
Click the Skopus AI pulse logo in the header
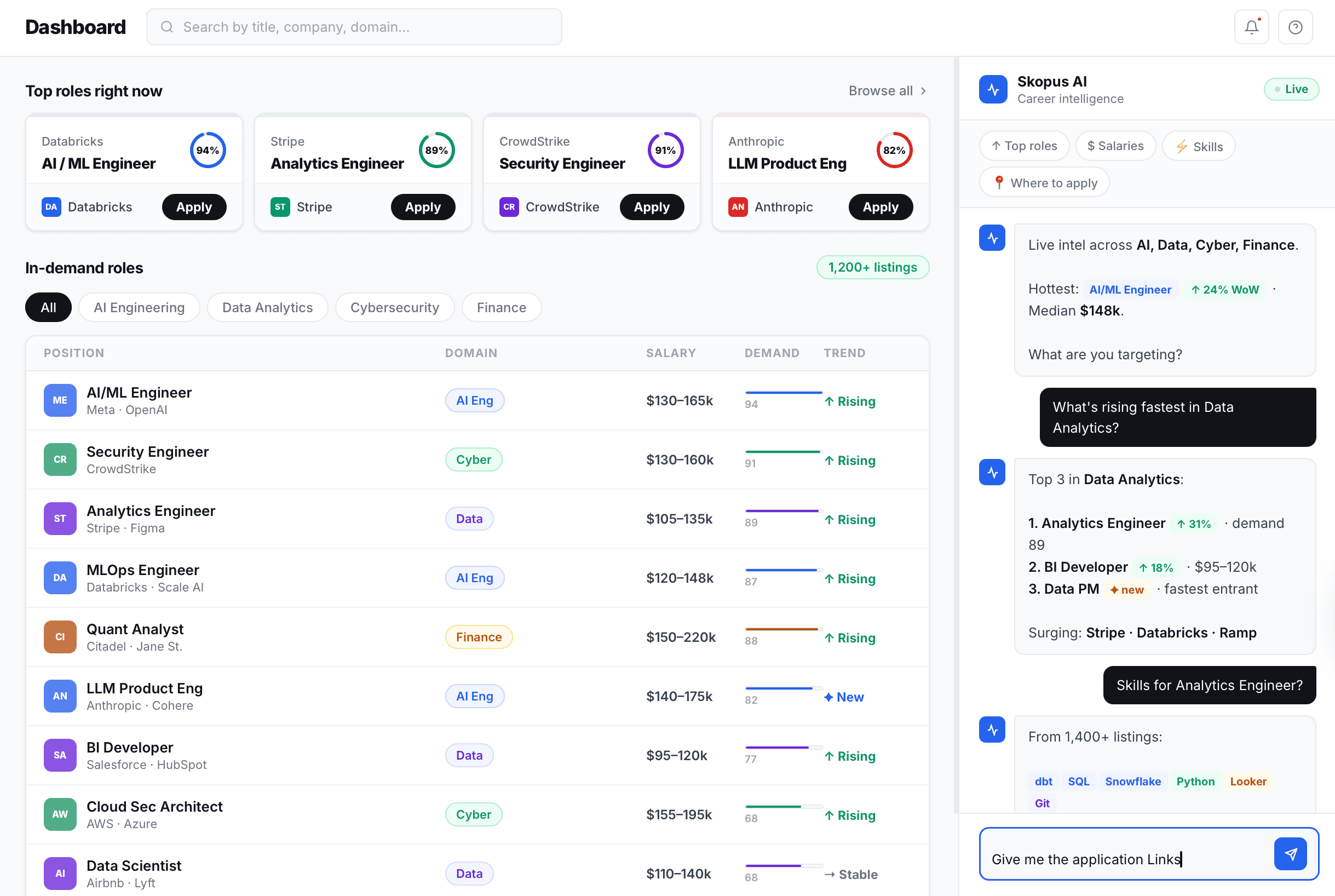[993, 89]
